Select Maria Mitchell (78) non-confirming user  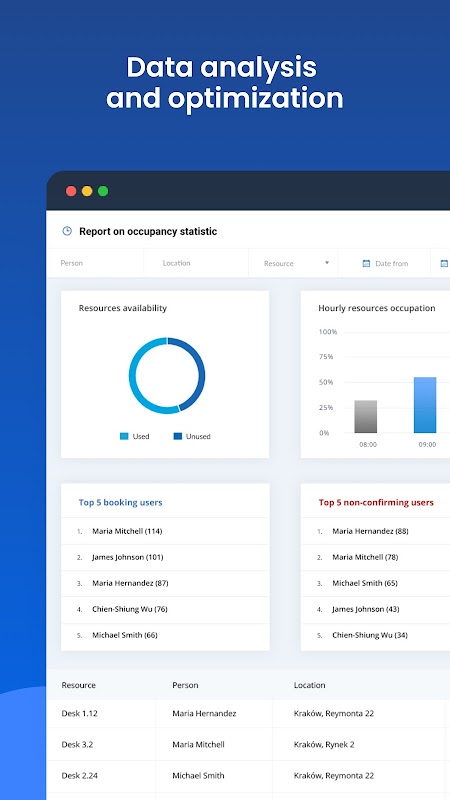point(365,557)
